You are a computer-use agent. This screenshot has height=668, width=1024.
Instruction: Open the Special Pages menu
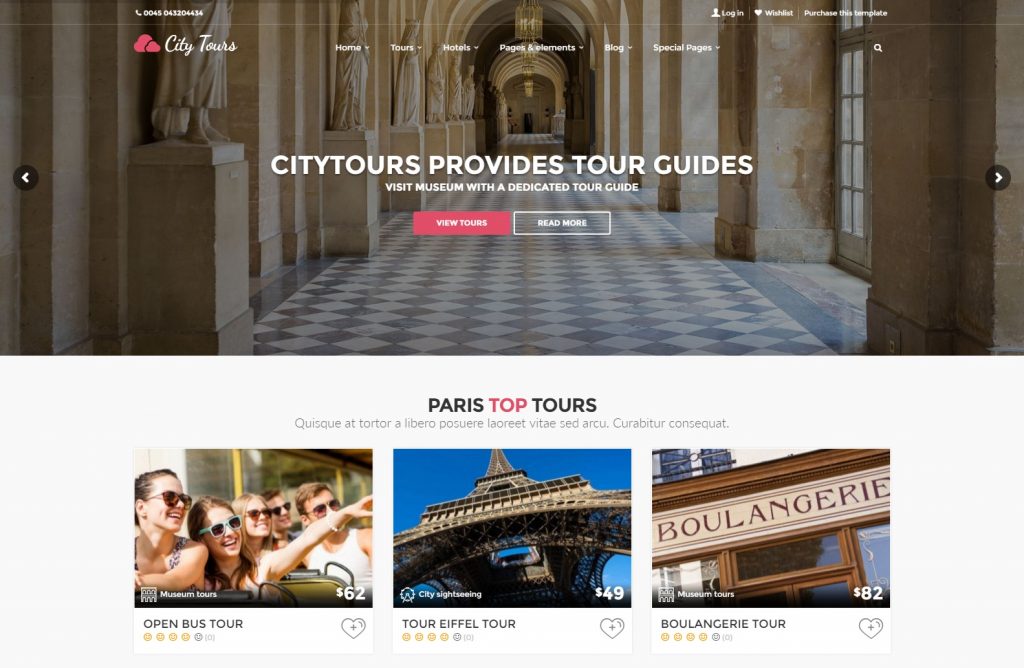tap(686, 48)
